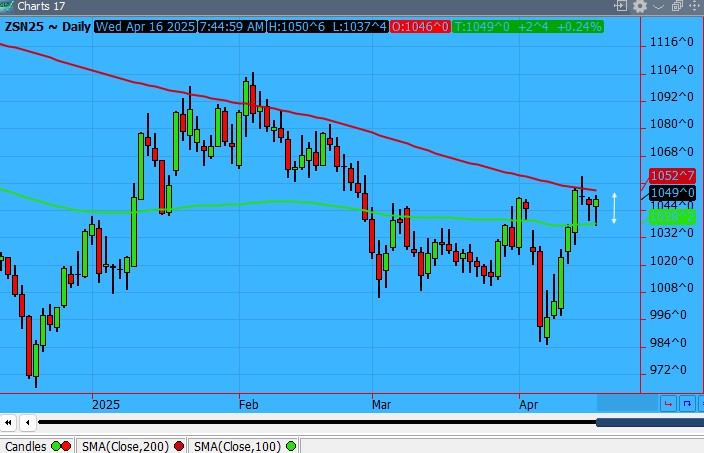Click the 984^0 price axis label
The image size is (704, 453).
click(x=668, y=343)
